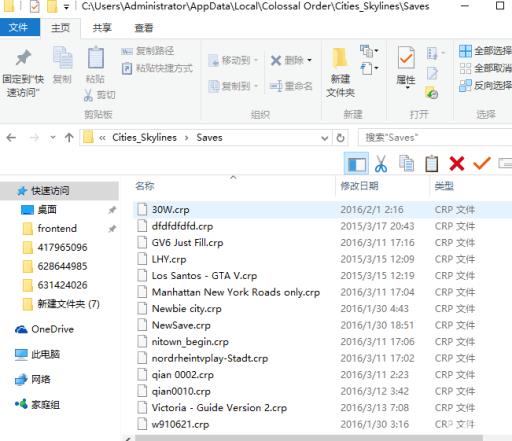Click the Search Saves input box

tap(435, 138)
